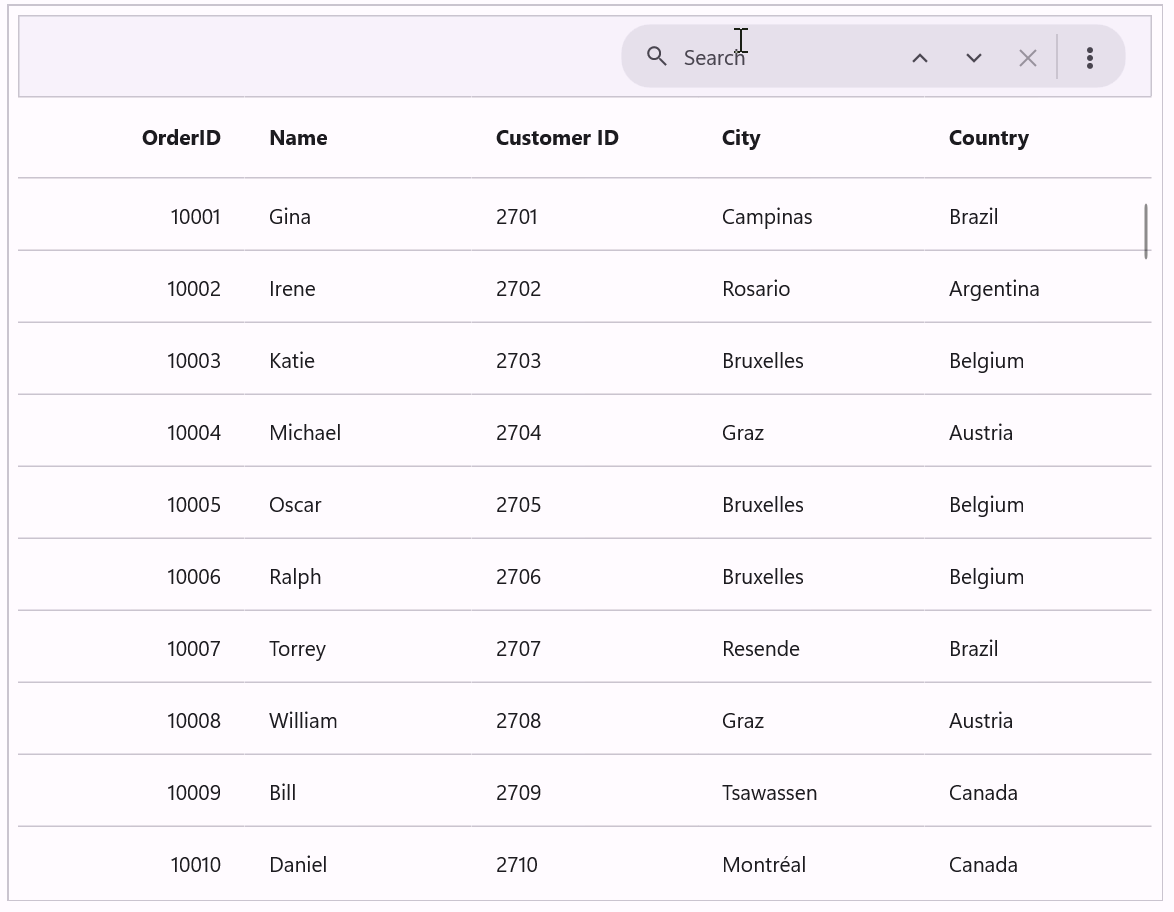This screenshot has height=912, width=1174.
Task: Click the vertical scrollbar thumb
Action: click(x=1146, y=231)
